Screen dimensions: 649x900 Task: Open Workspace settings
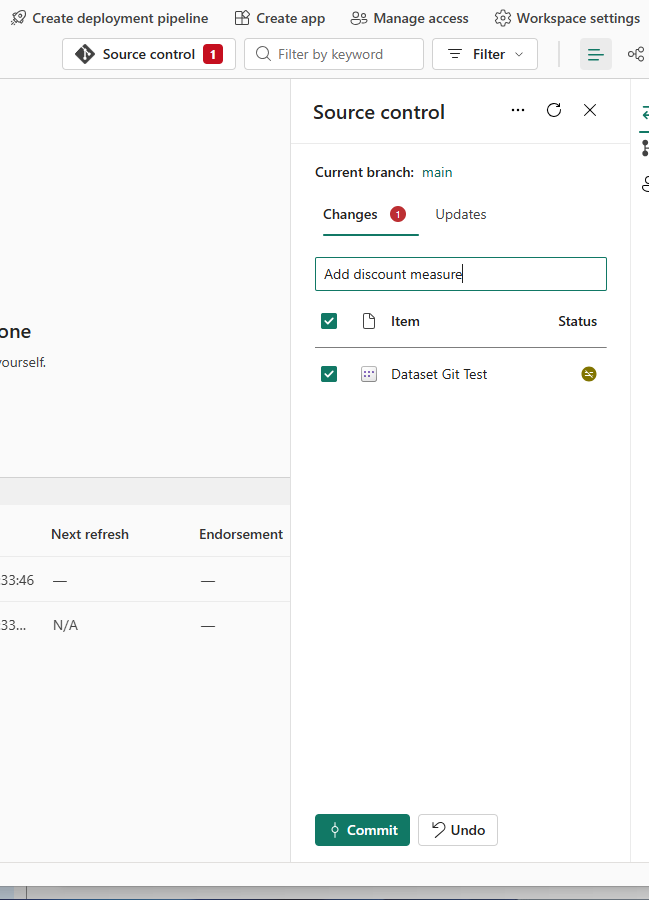click(x=567, y=17)
